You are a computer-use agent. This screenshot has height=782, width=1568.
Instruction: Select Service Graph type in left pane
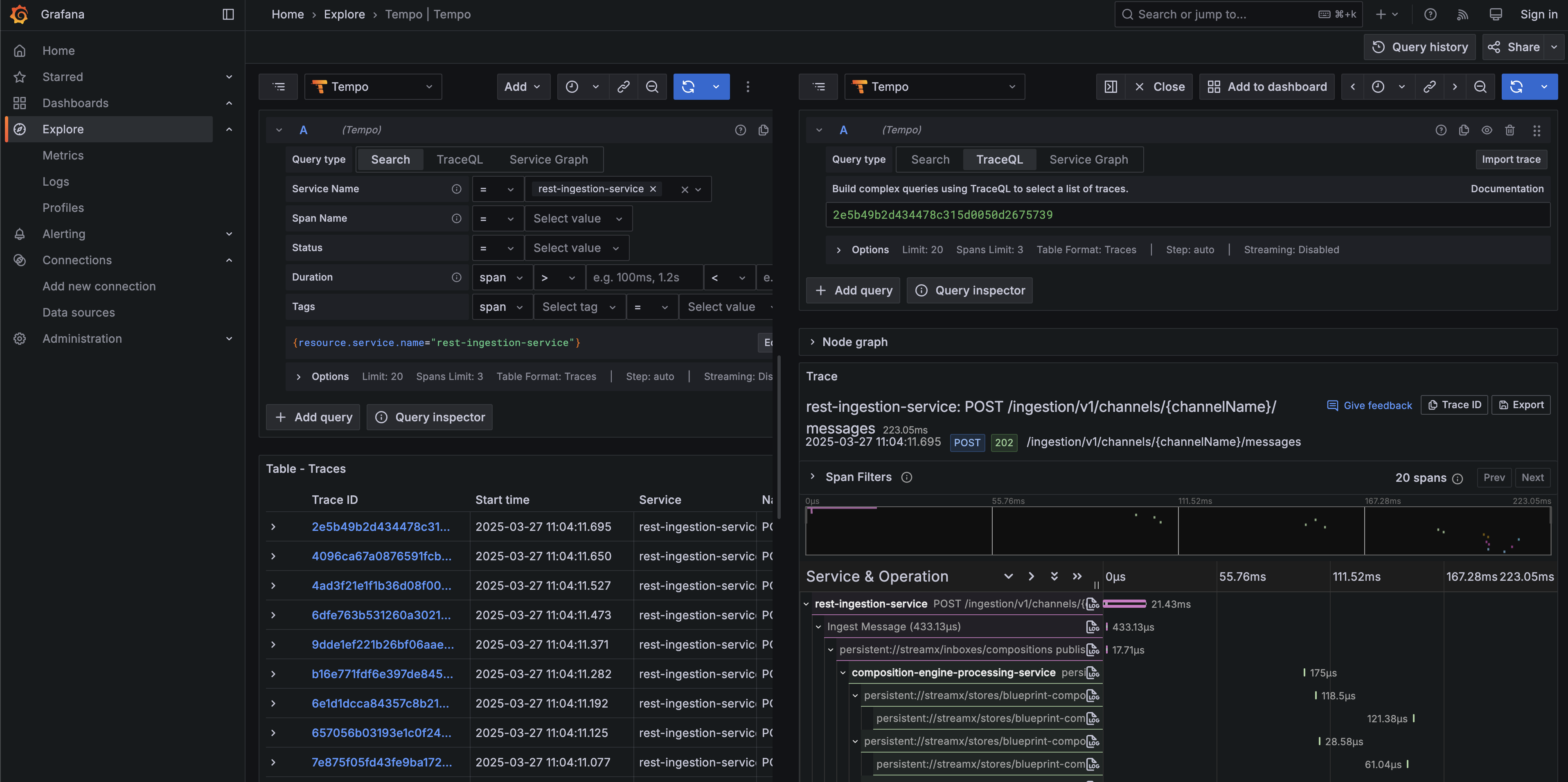coord(548,160)
